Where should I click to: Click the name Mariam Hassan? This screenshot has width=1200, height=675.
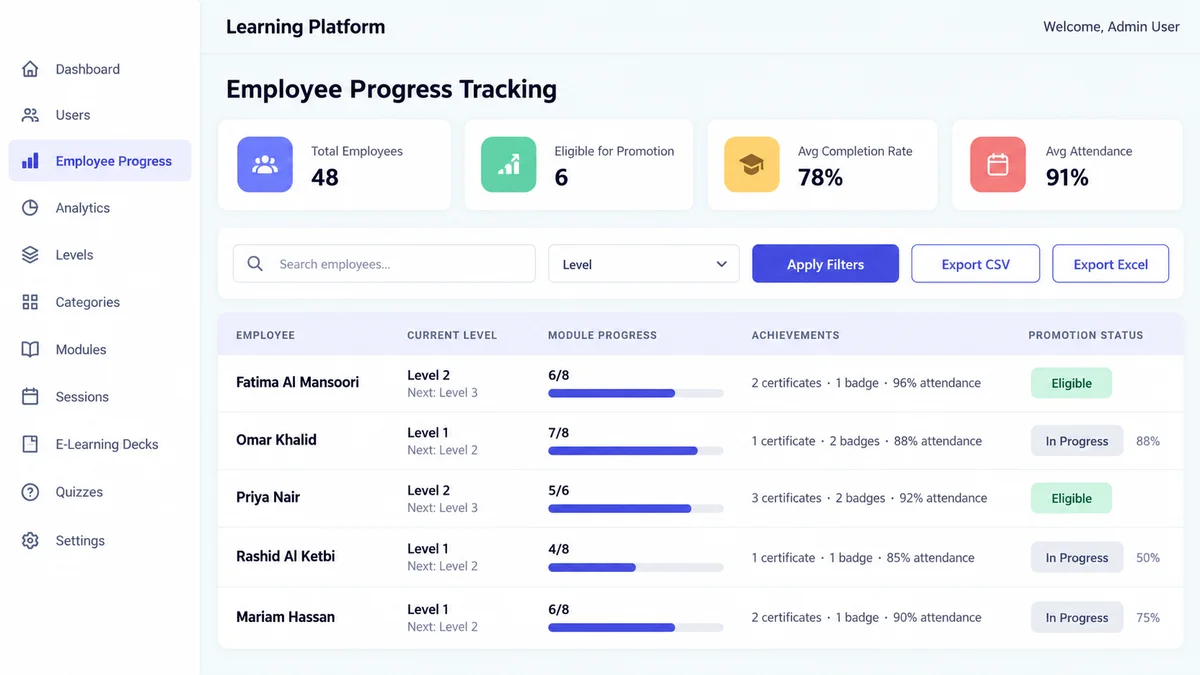(x=285, y=617)
